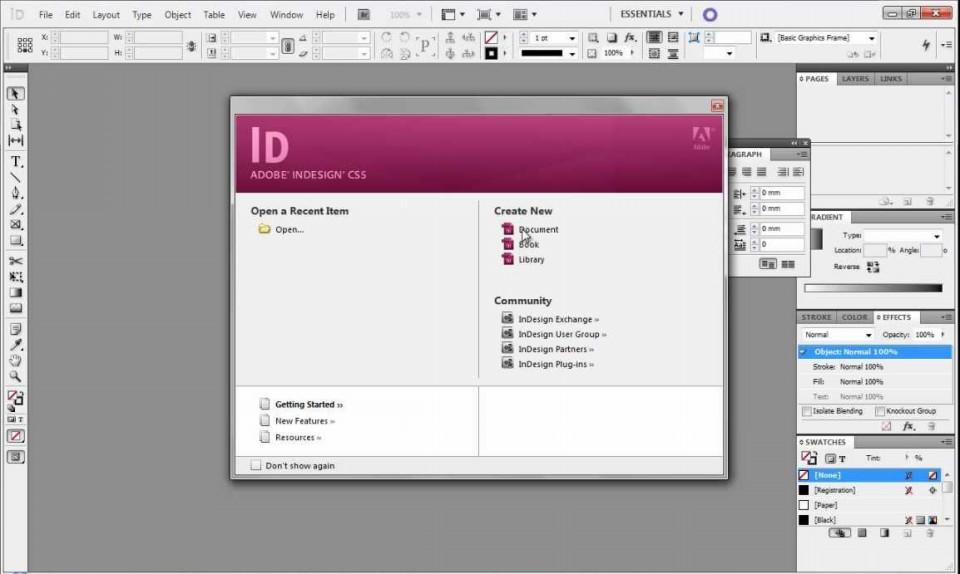Select the Pencil tool
The image size is (960, 574).
point(15,209)
